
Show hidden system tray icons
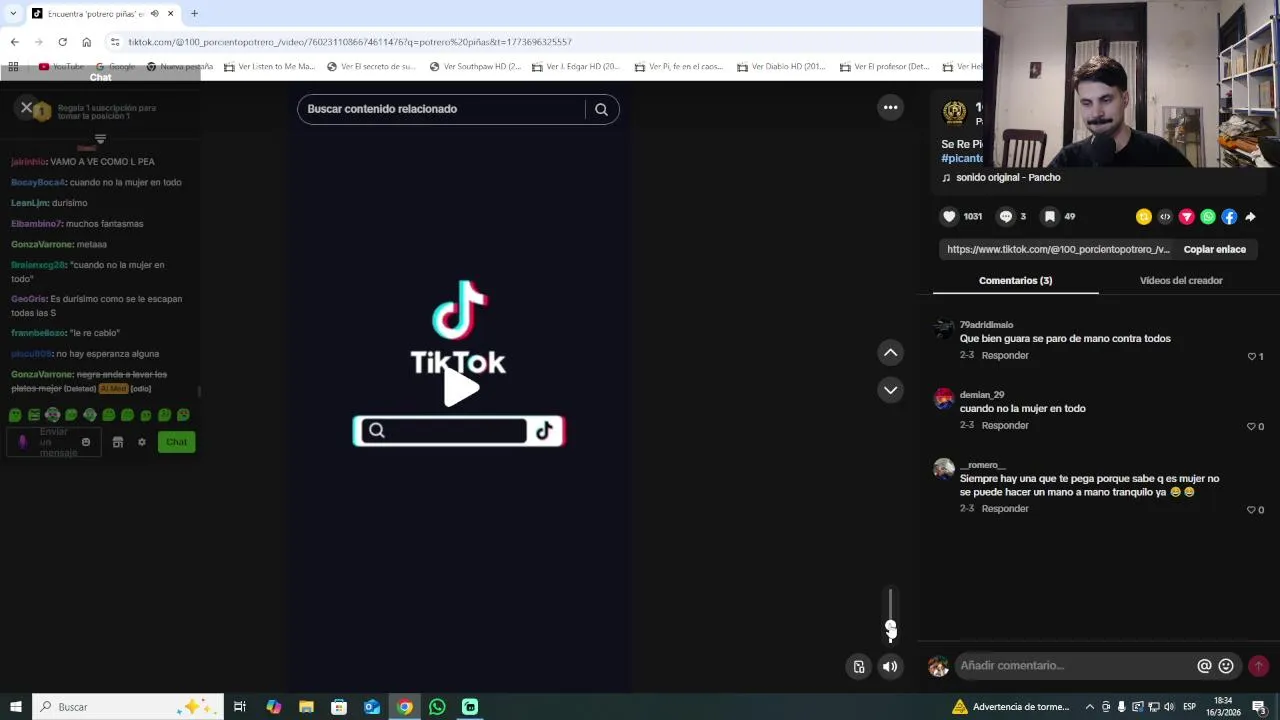pyautogui.click(x=1090, y=707)
